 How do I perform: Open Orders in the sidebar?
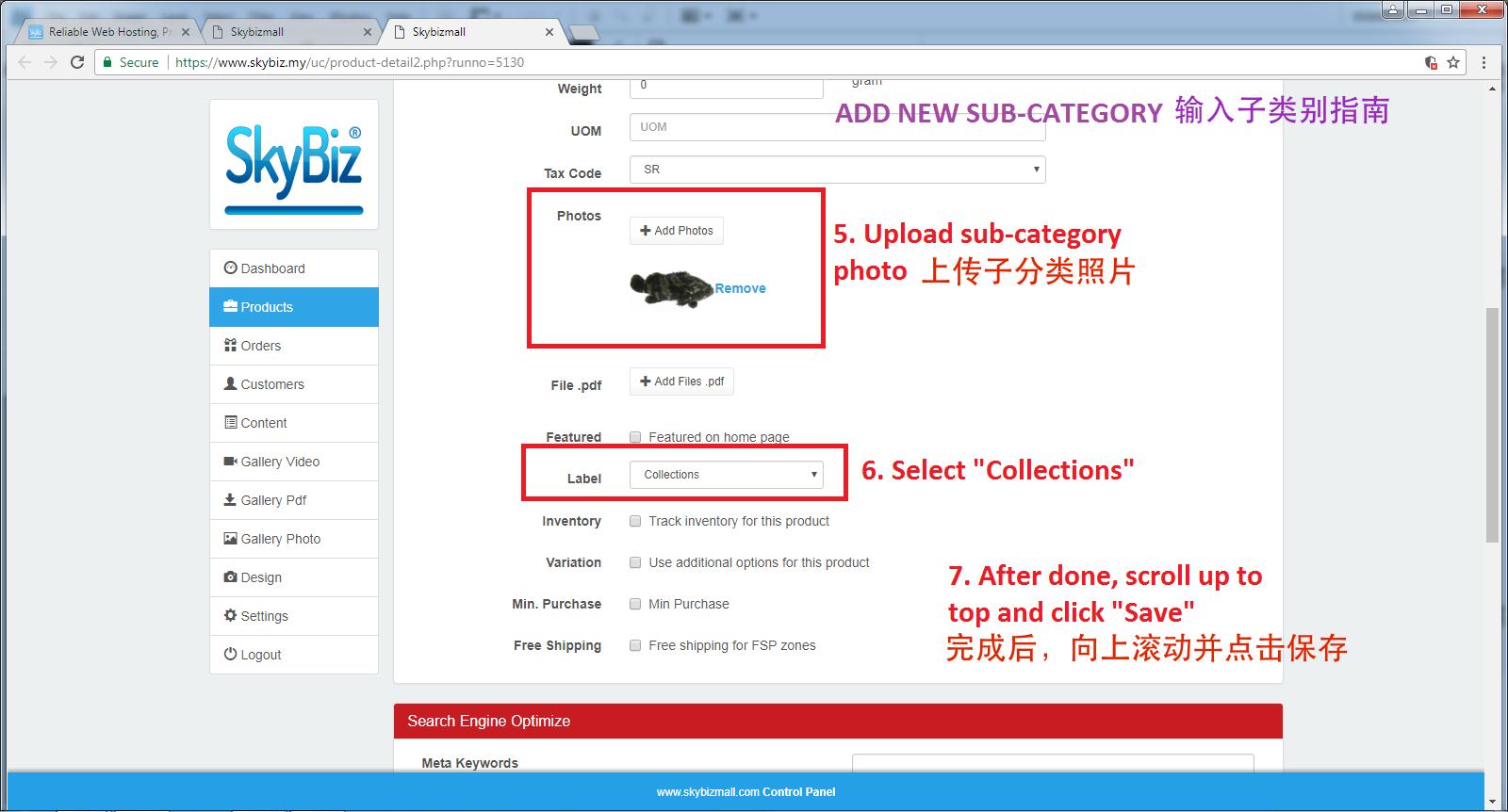pyautogui.click(x=294, y=346)
